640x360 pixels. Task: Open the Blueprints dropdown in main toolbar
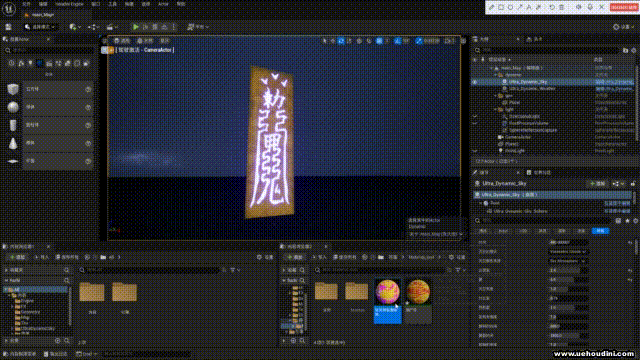pyautogui.click(x=93, y=27)
